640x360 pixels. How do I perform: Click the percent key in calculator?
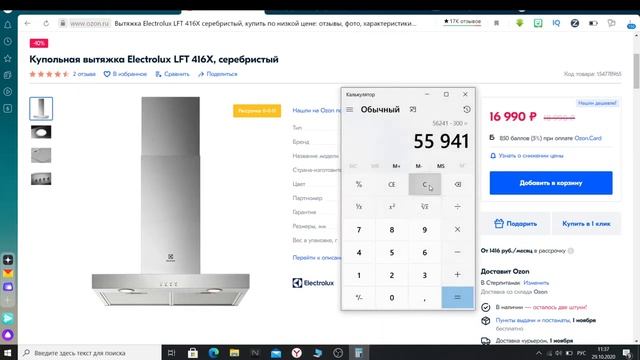(359, 184)
